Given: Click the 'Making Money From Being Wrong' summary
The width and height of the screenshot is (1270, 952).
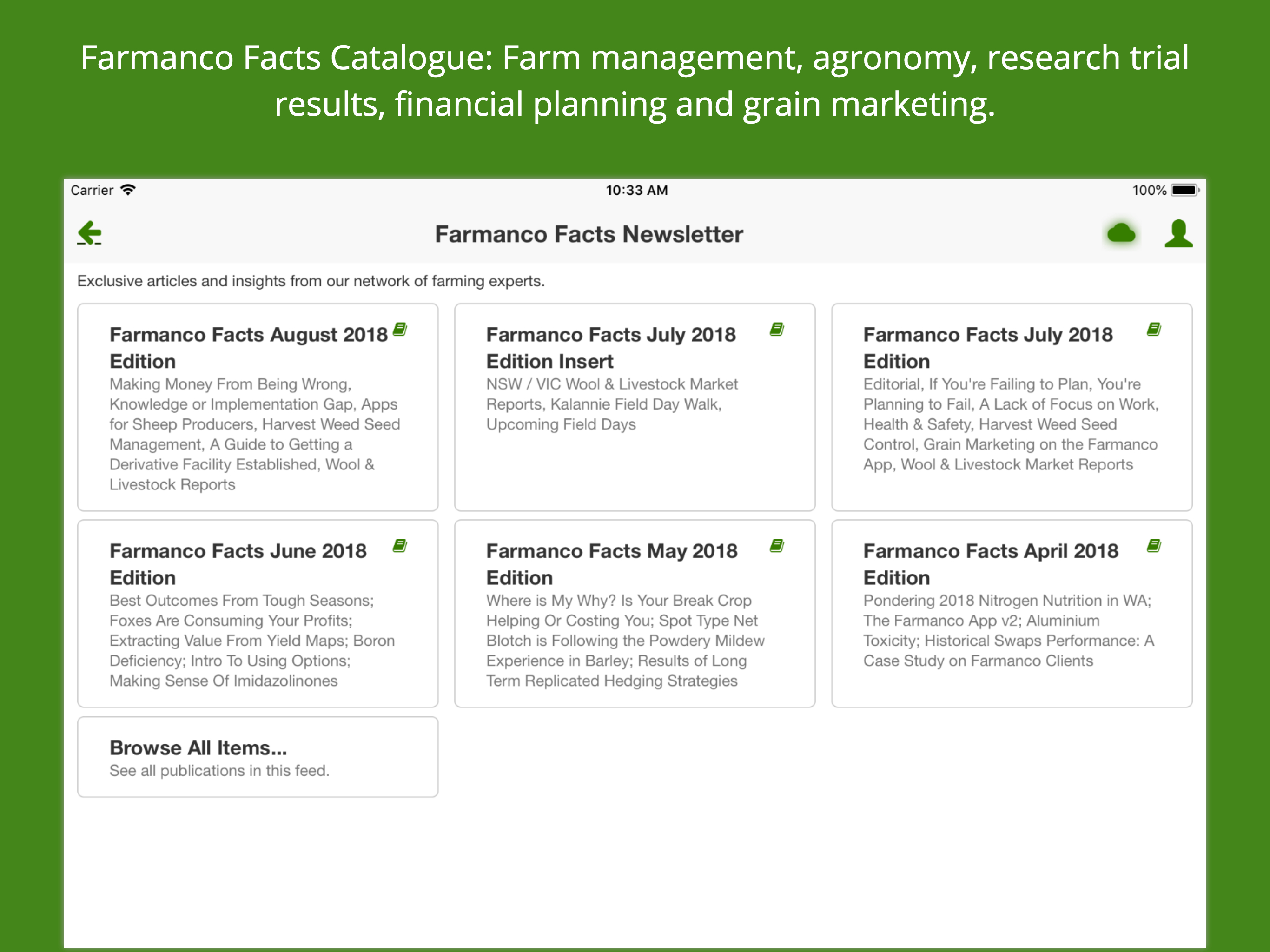Looking at the screenshot, I should pos(255,434).
